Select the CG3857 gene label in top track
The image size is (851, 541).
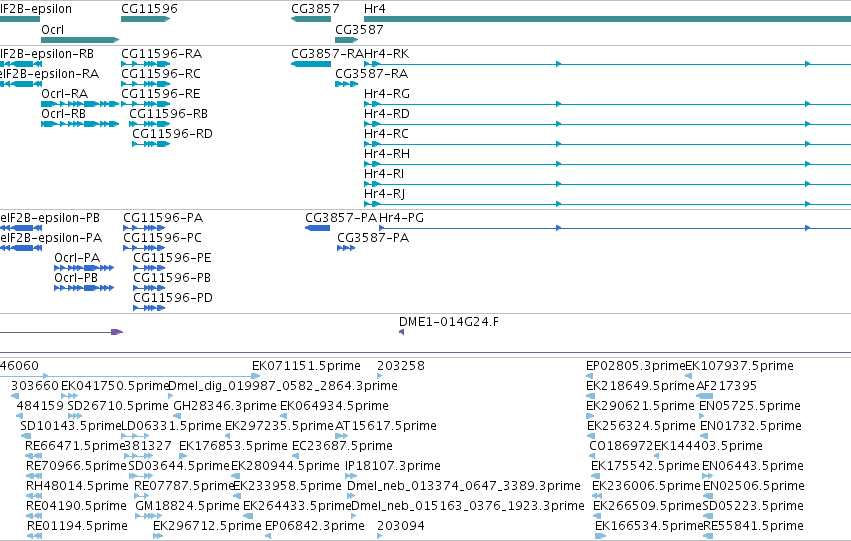(x=315, y=9)
